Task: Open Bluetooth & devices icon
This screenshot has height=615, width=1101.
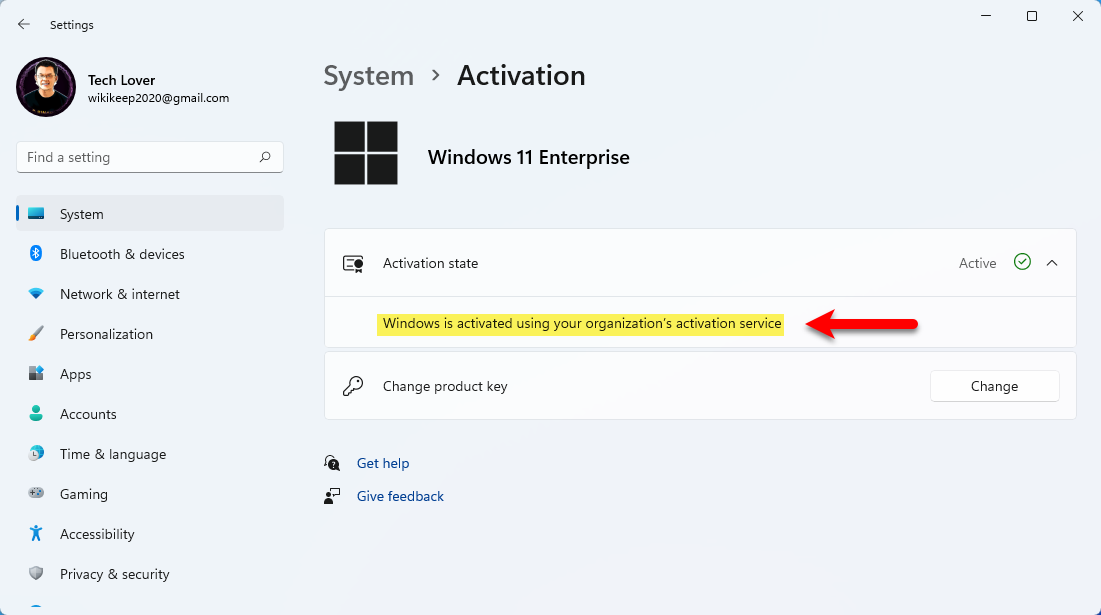Action: tap(36, 253)
